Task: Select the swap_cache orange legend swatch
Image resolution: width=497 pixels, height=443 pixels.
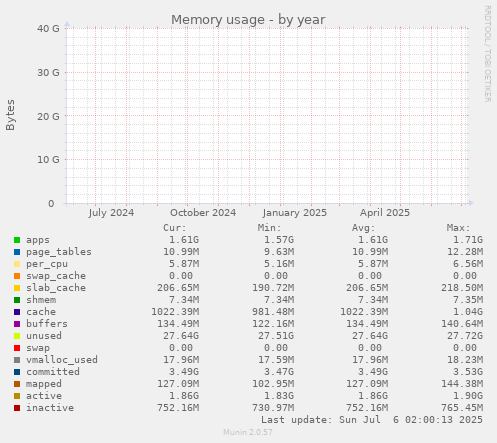Action: point(17,276)
